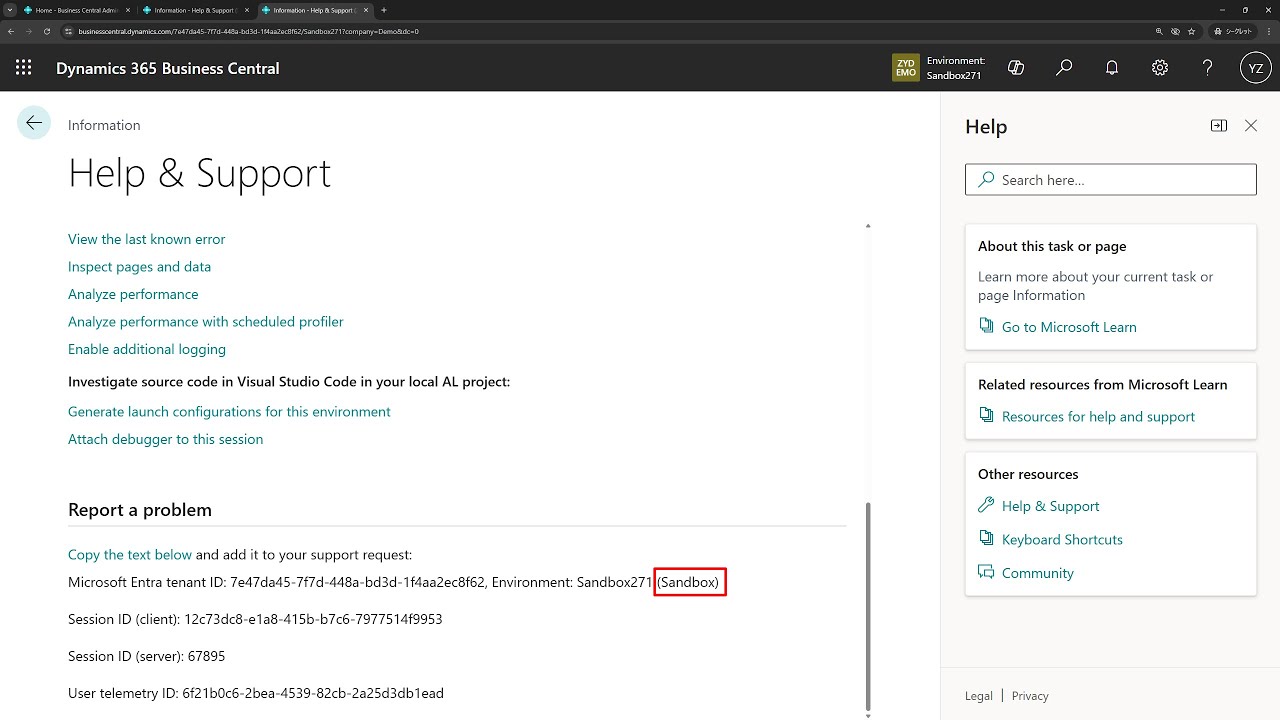Close the Help pane

click(x=1251, y=126)
